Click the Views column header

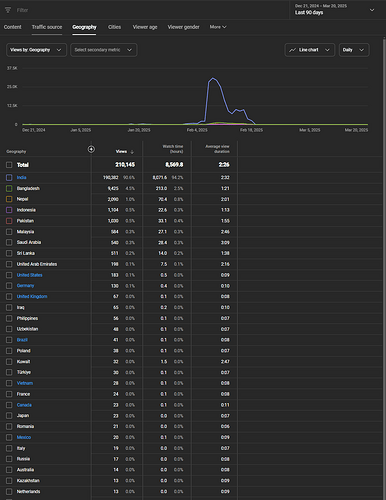121,152
